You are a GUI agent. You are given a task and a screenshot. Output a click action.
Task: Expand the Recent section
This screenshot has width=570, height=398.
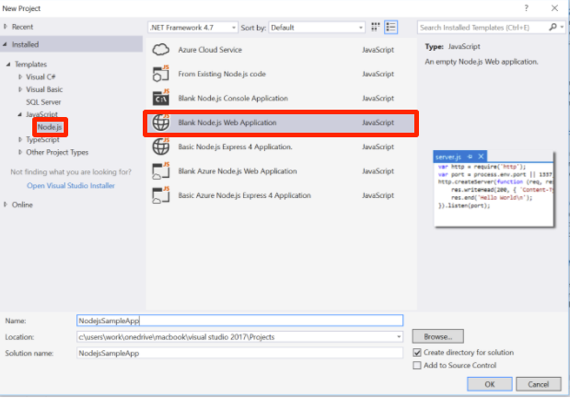point(5,27)
